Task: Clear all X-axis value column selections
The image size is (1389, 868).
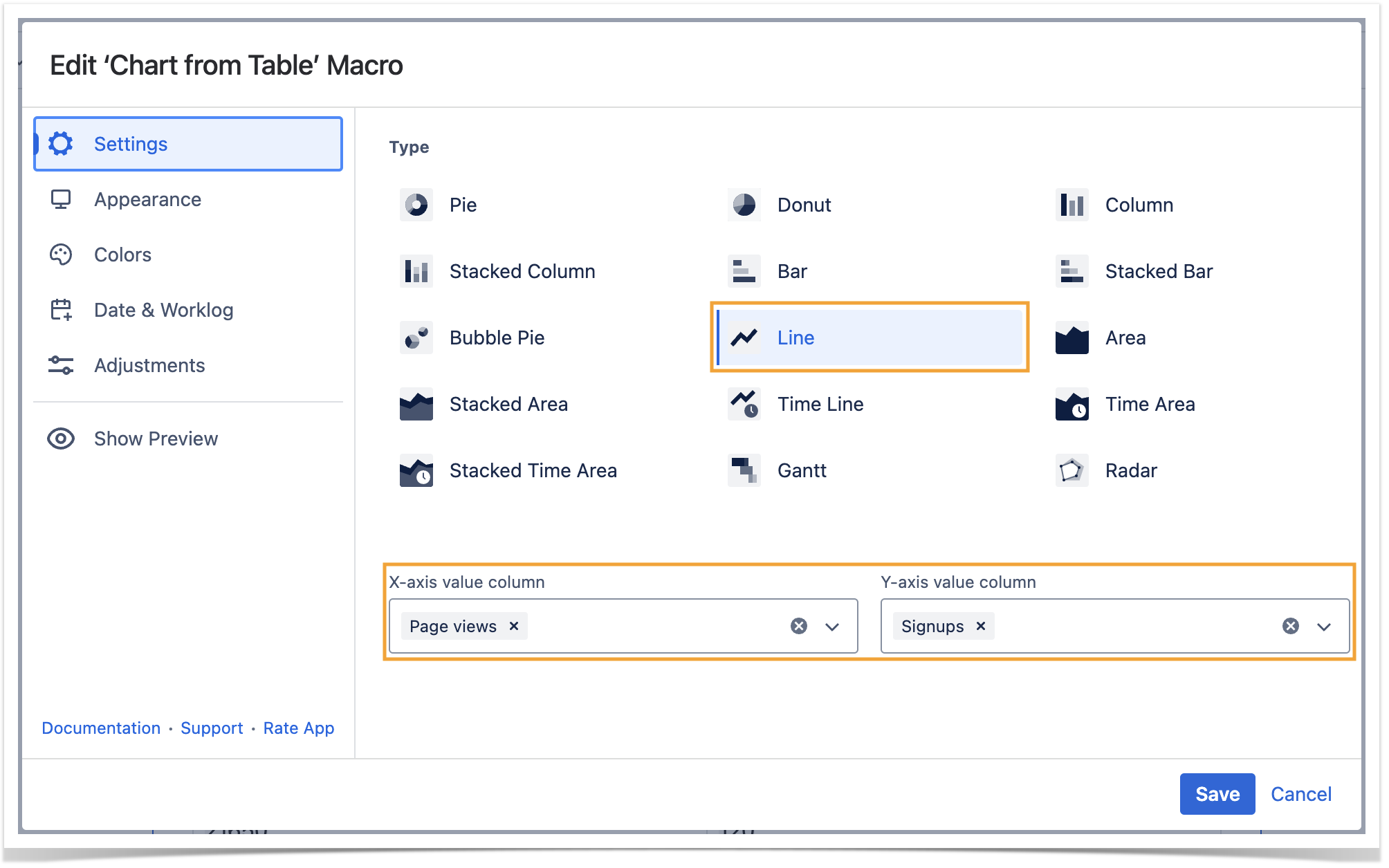Action: [x=799, y=626]
